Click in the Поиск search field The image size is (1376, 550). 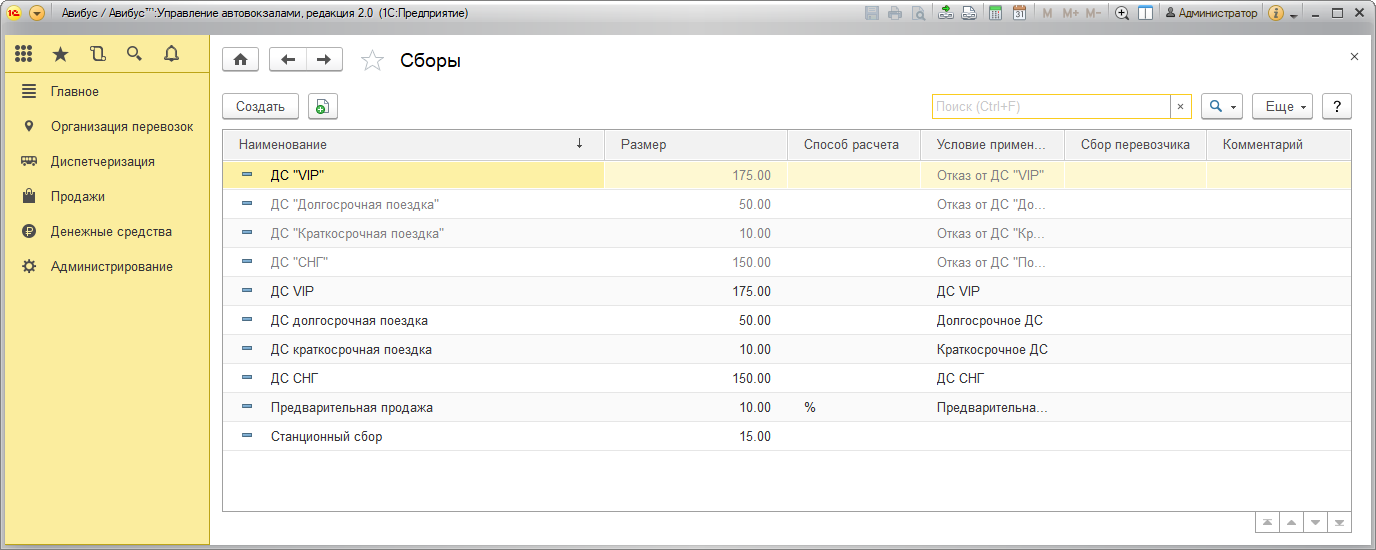tap(1050, 106)
